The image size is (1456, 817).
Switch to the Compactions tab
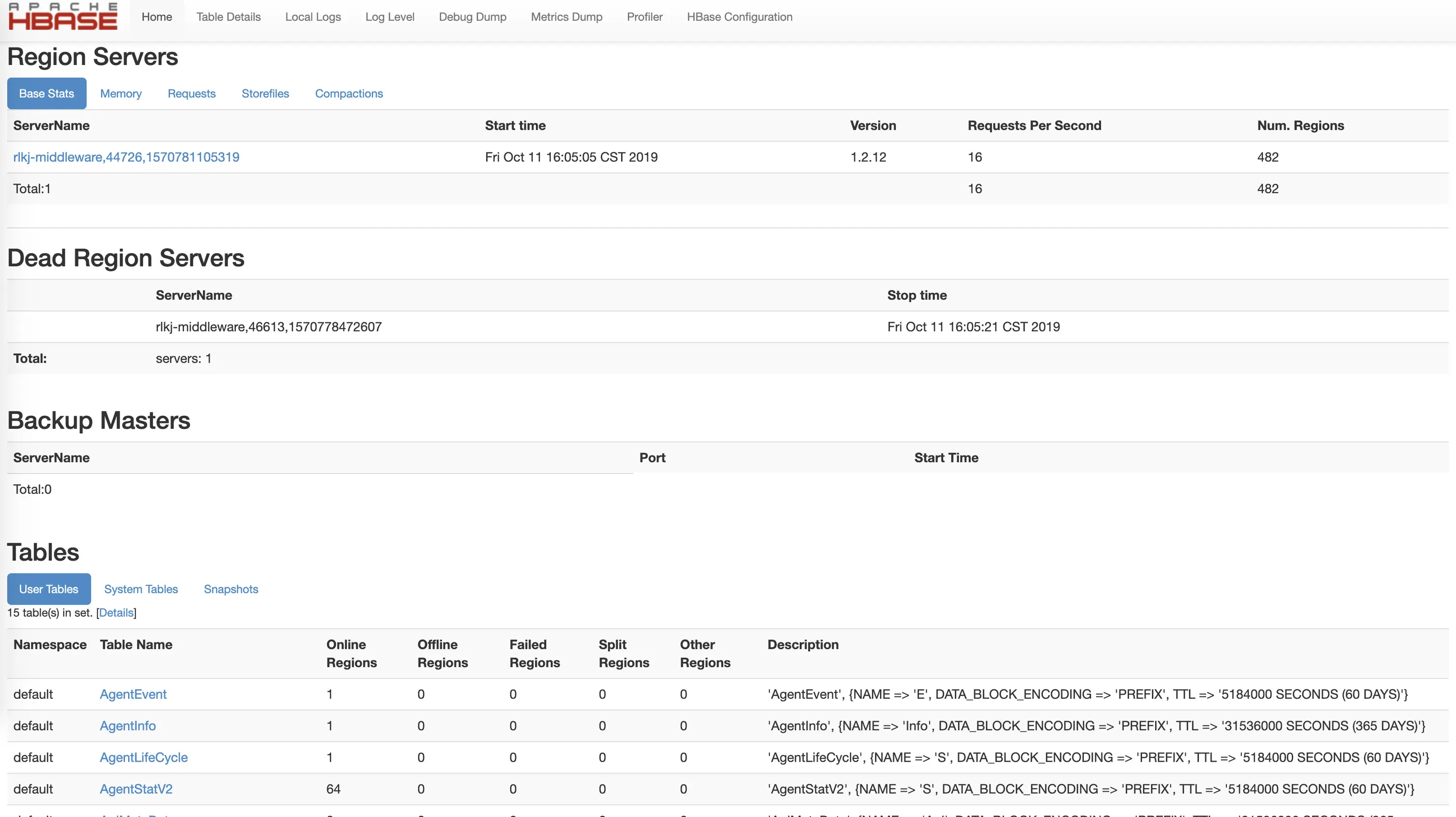[x=349, y=93]
